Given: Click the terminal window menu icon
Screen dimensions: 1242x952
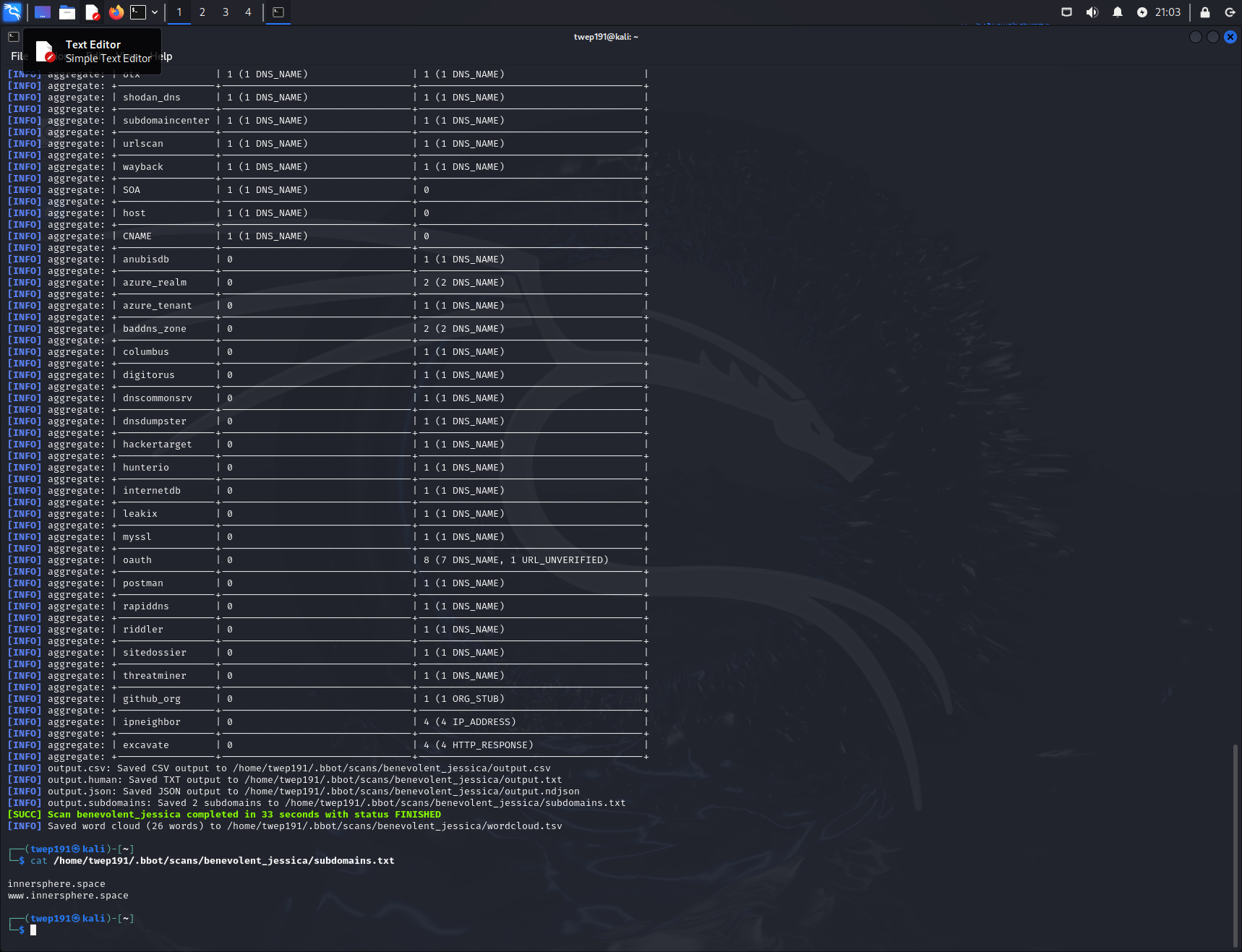Looking at the screenshot, I should [13, 37].
